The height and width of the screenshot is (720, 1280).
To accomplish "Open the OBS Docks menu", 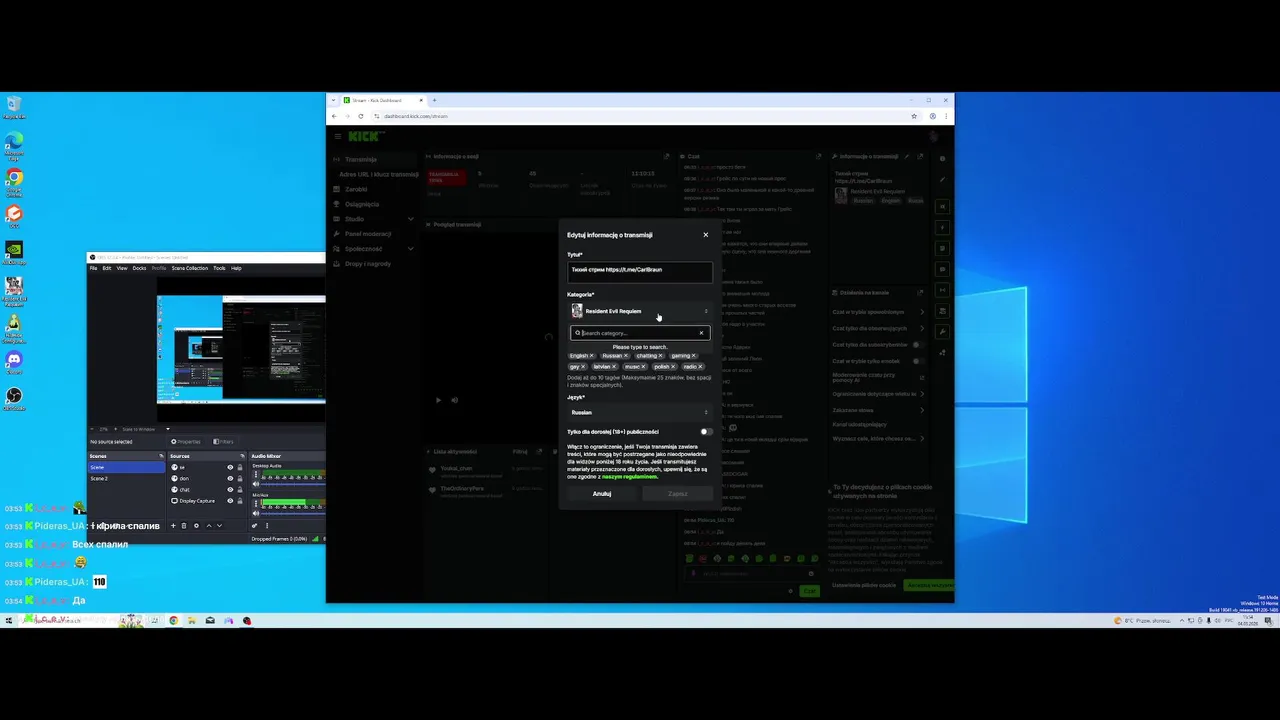I will pyautogui.click(x=139, y=268).
